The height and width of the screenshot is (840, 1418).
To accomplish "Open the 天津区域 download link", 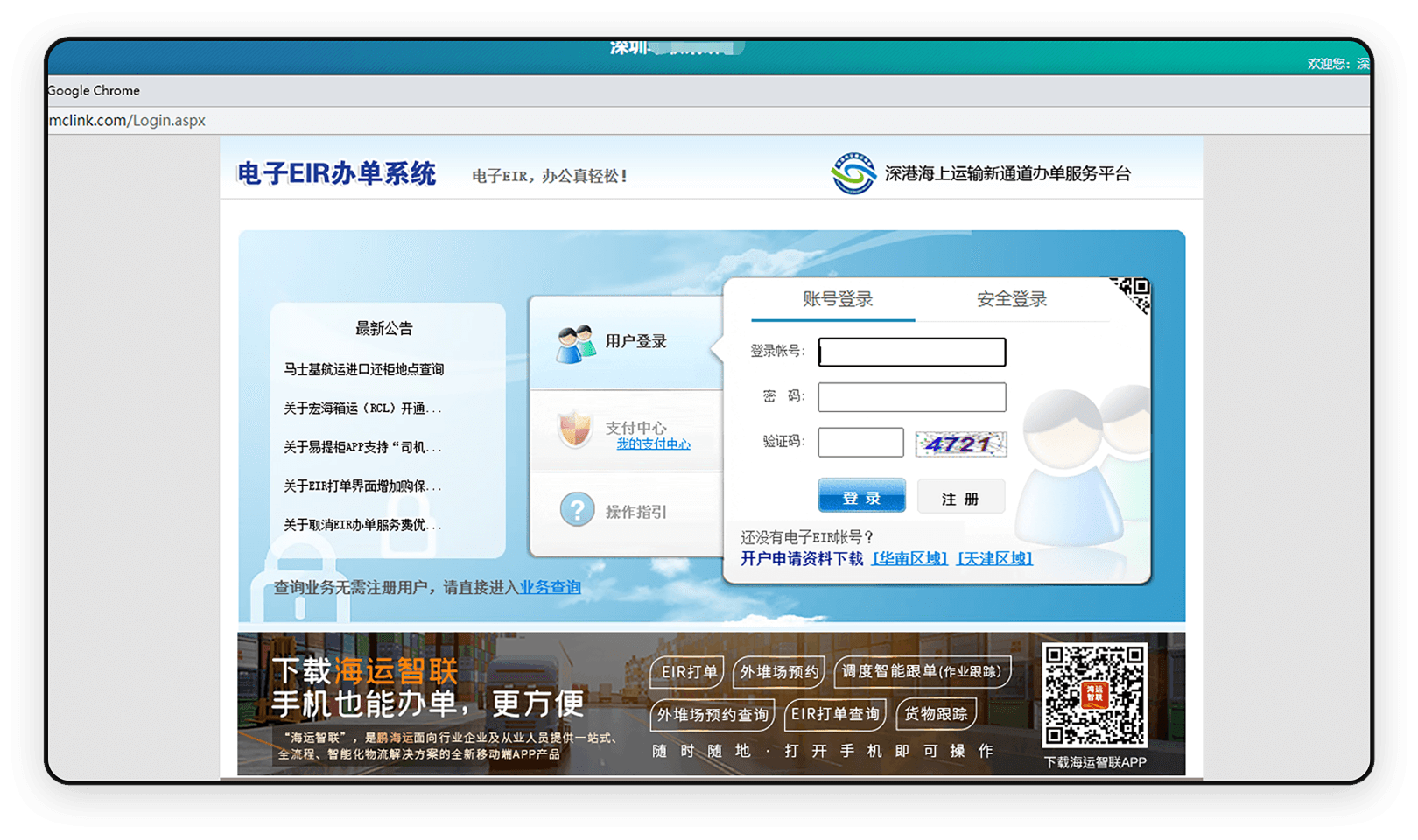I will click(994, 558).
